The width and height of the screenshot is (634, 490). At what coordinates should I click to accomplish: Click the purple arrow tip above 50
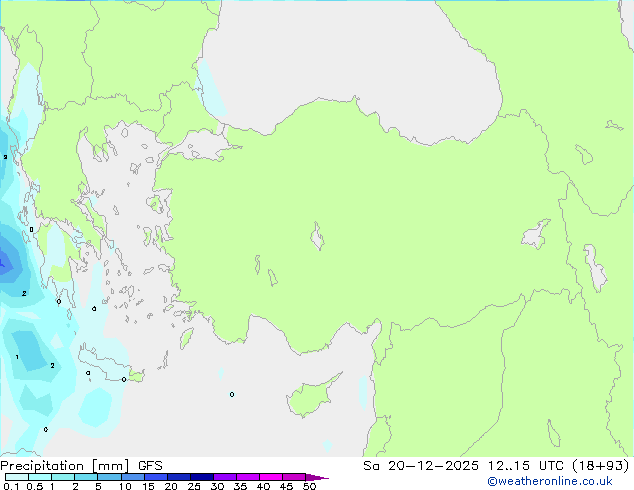[317, 477]
